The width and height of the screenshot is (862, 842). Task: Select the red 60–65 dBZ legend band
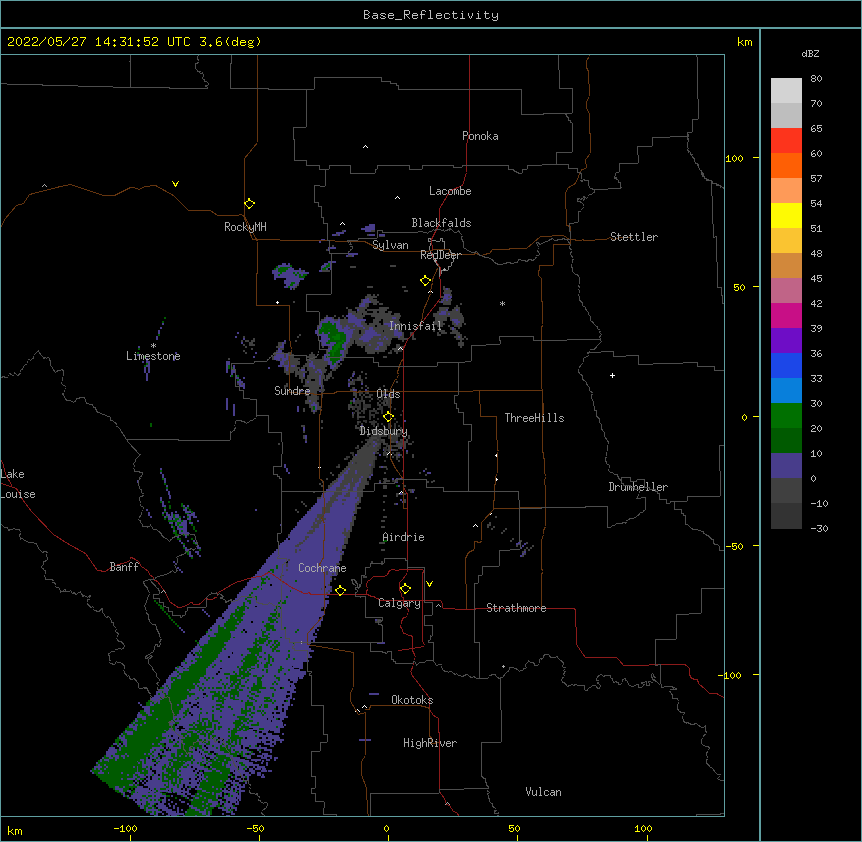coord(786,141)
